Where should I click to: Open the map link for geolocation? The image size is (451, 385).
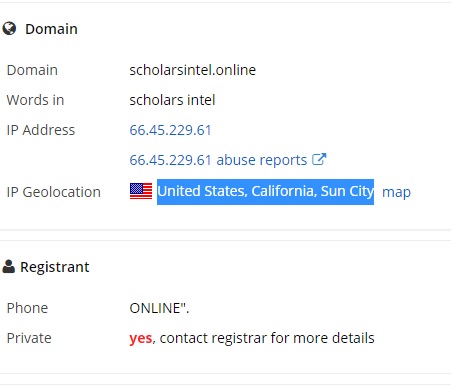[x=396, y=192]
